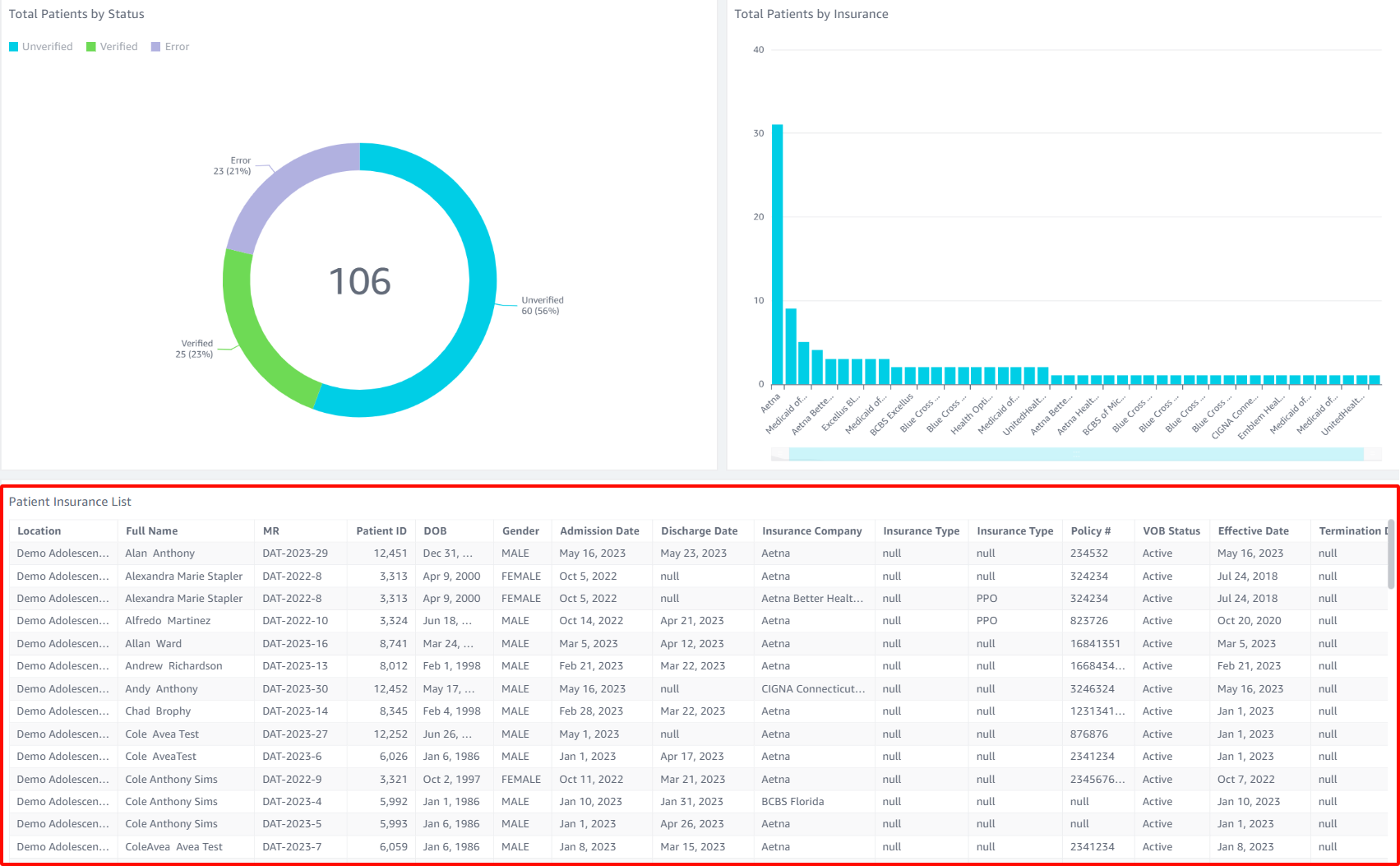Click the Patient ID column header
The image size is (1400, 866).
click(x=381, y=531)
